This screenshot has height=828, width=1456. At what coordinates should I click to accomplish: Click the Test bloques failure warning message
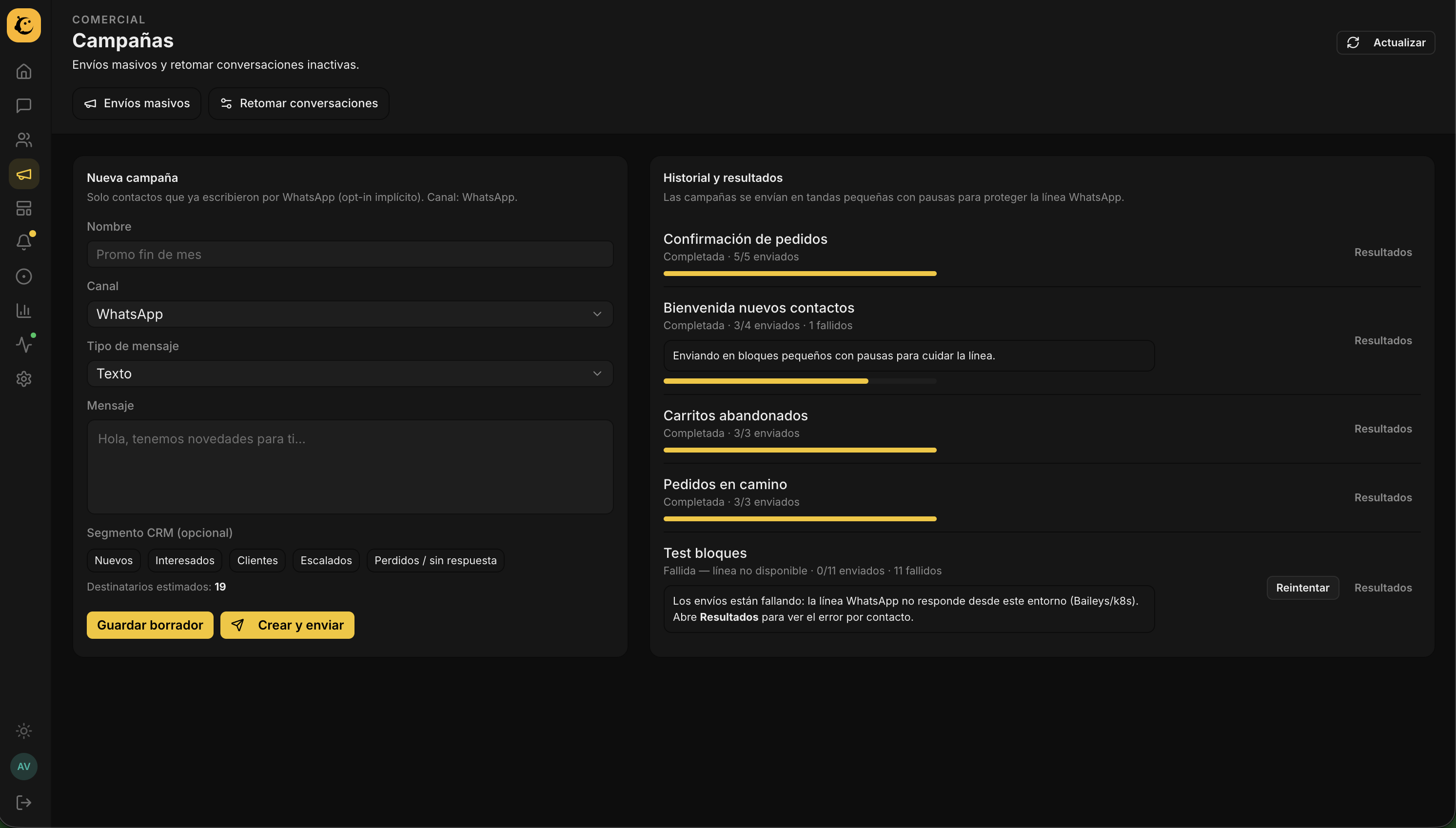pos(909,609)
